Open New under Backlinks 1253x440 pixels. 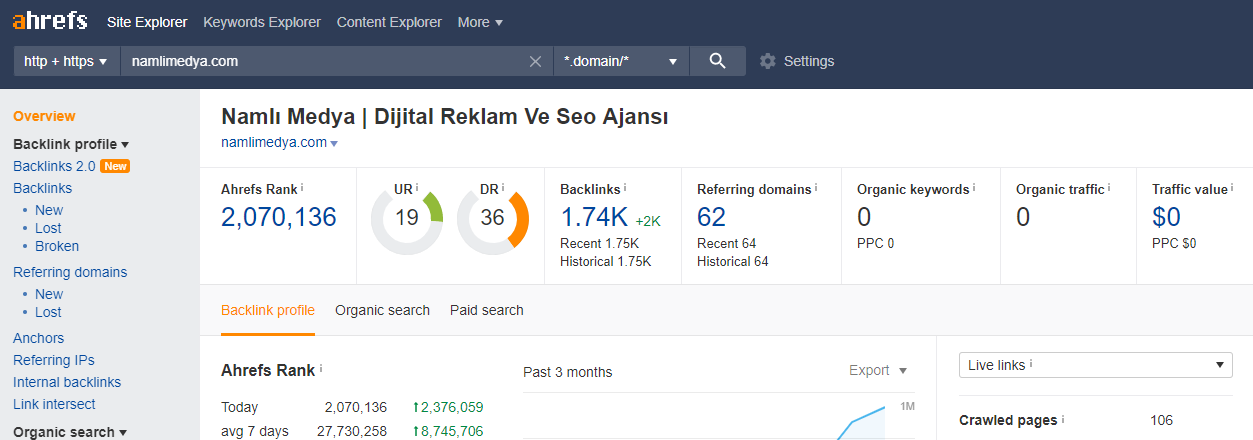[x=49, y=210]
